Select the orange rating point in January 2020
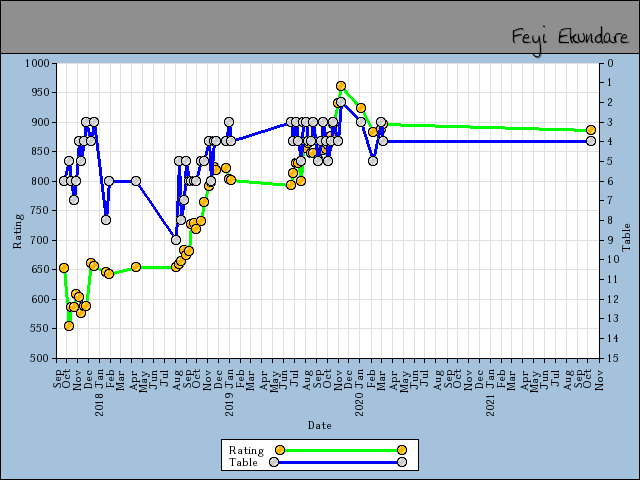This screenshot has height=480, width=640. coord(361,108)
